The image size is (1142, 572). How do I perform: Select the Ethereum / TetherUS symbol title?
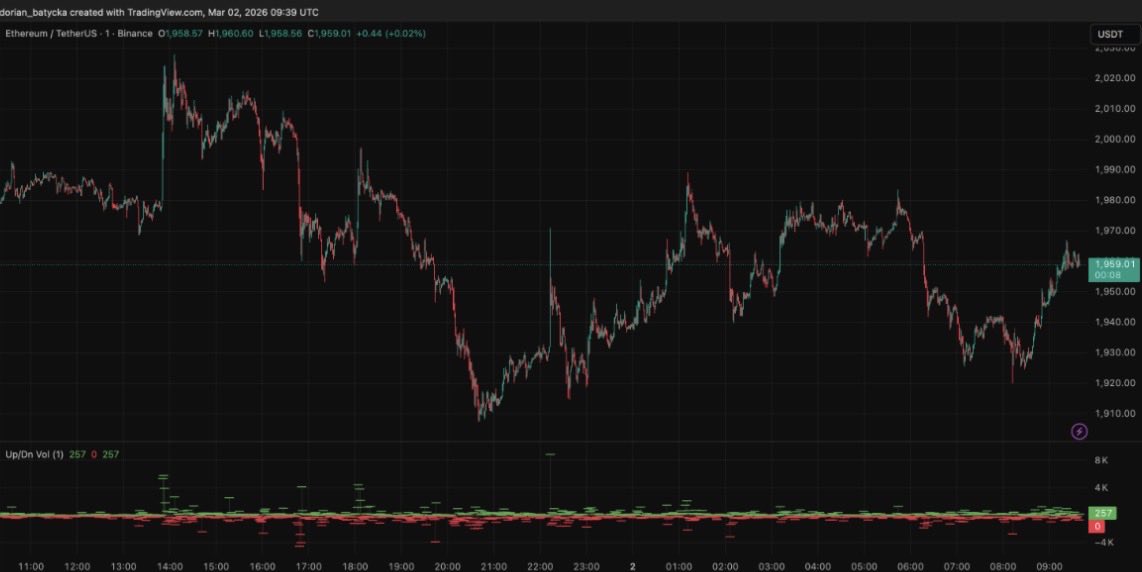point(50,34)
